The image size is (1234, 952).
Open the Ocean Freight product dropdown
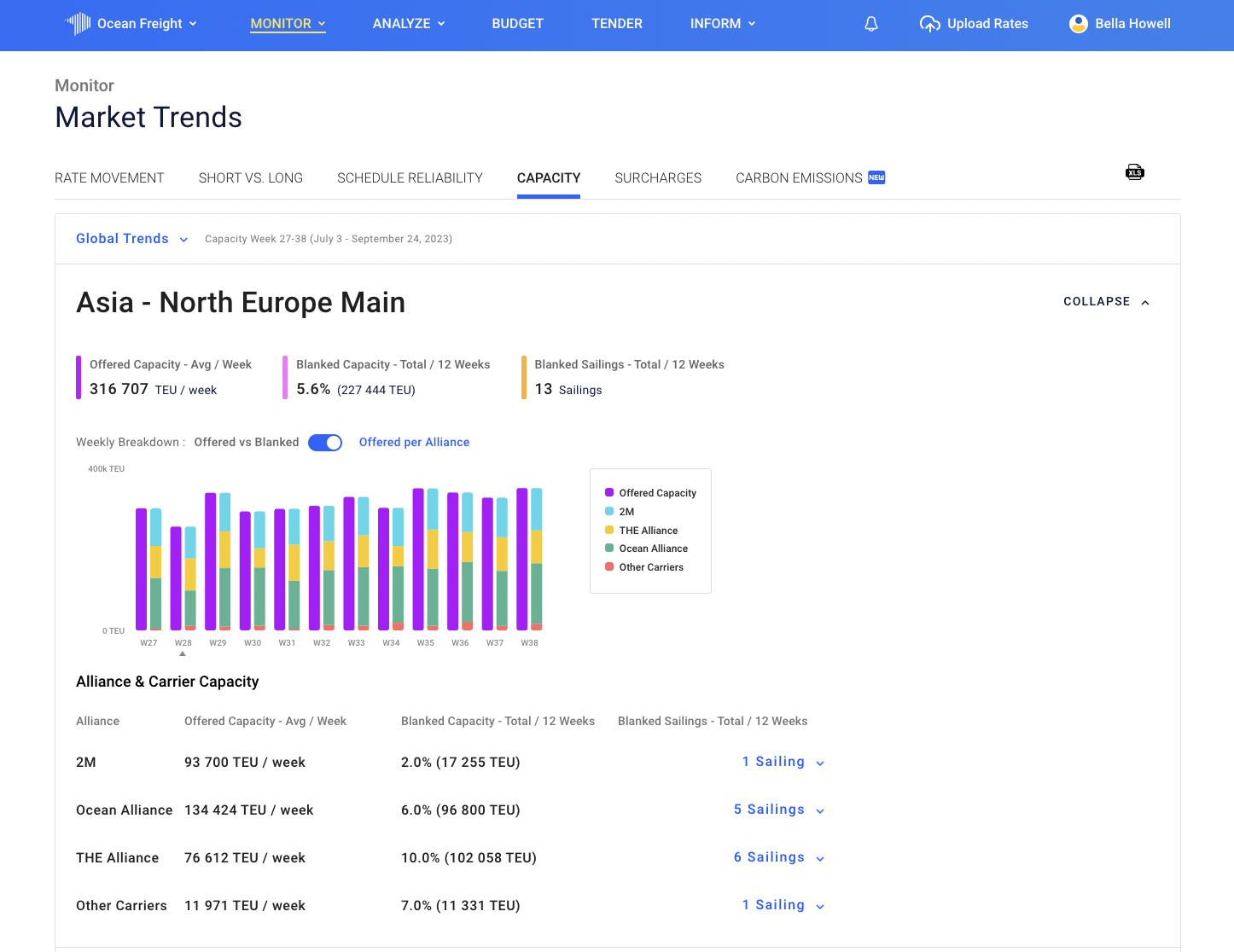(147, 24)
